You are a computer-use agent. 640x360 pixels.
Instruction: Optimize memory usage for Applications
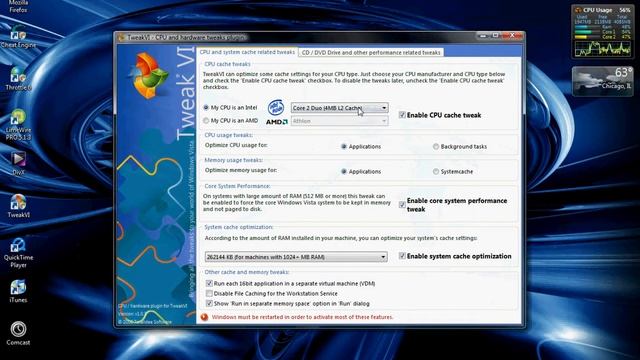tap(344, 172)
